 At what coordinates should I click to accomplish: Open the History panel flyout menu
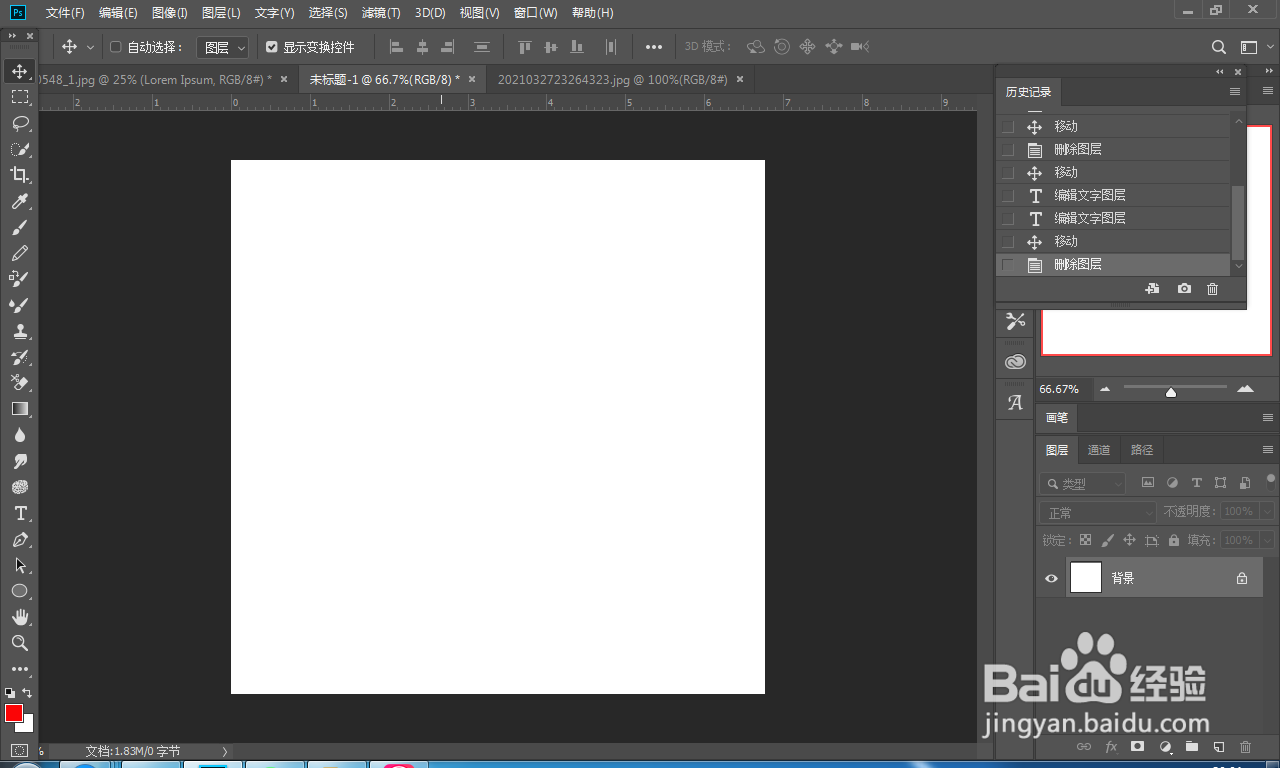(x=1235, y=91)
